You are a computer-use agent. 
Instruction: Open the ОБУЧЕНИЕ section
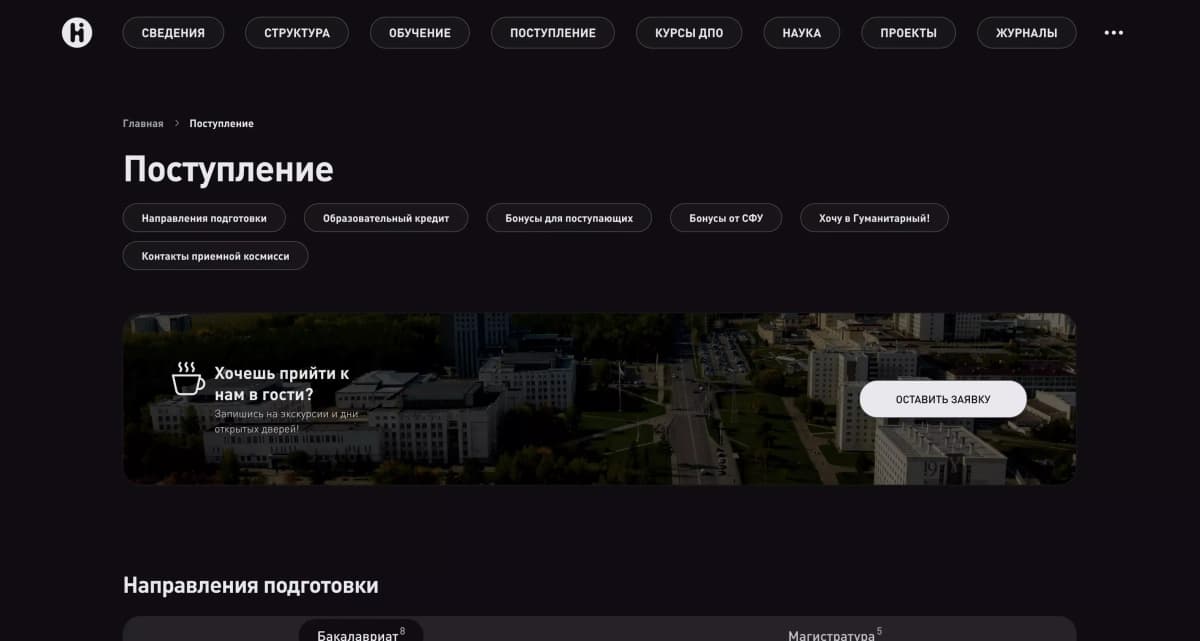[420, 32]
